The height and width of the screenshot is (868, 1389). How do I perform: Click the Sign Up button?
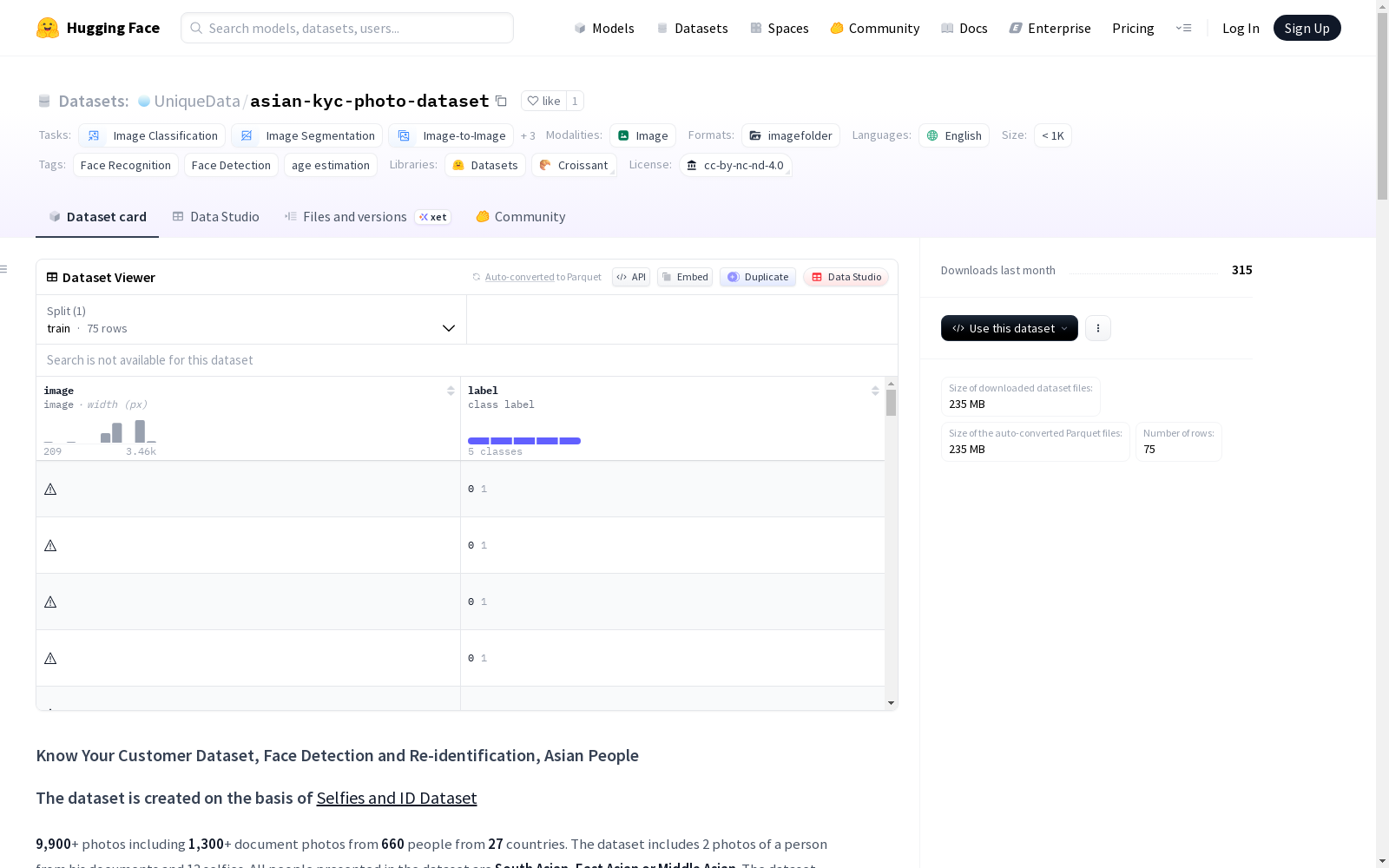pos(1307,28)
